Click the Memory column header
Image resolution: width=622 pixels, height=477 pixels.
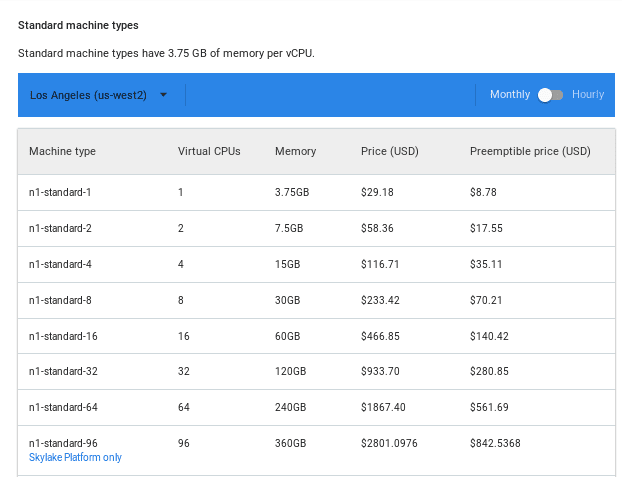pyautogui.click(x=295, y=152)
